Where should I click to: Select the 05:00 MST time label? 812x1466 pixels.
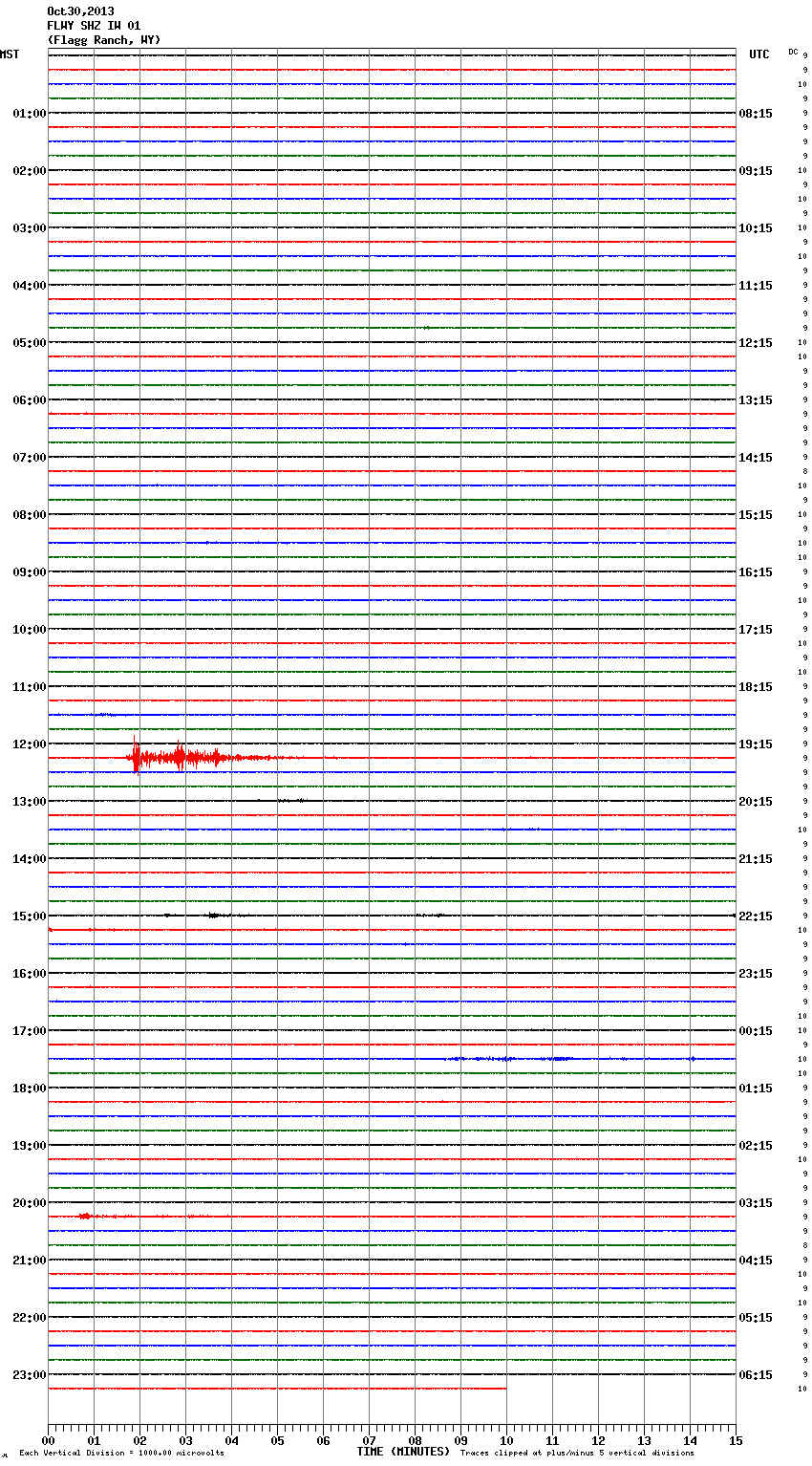[30, 342]
